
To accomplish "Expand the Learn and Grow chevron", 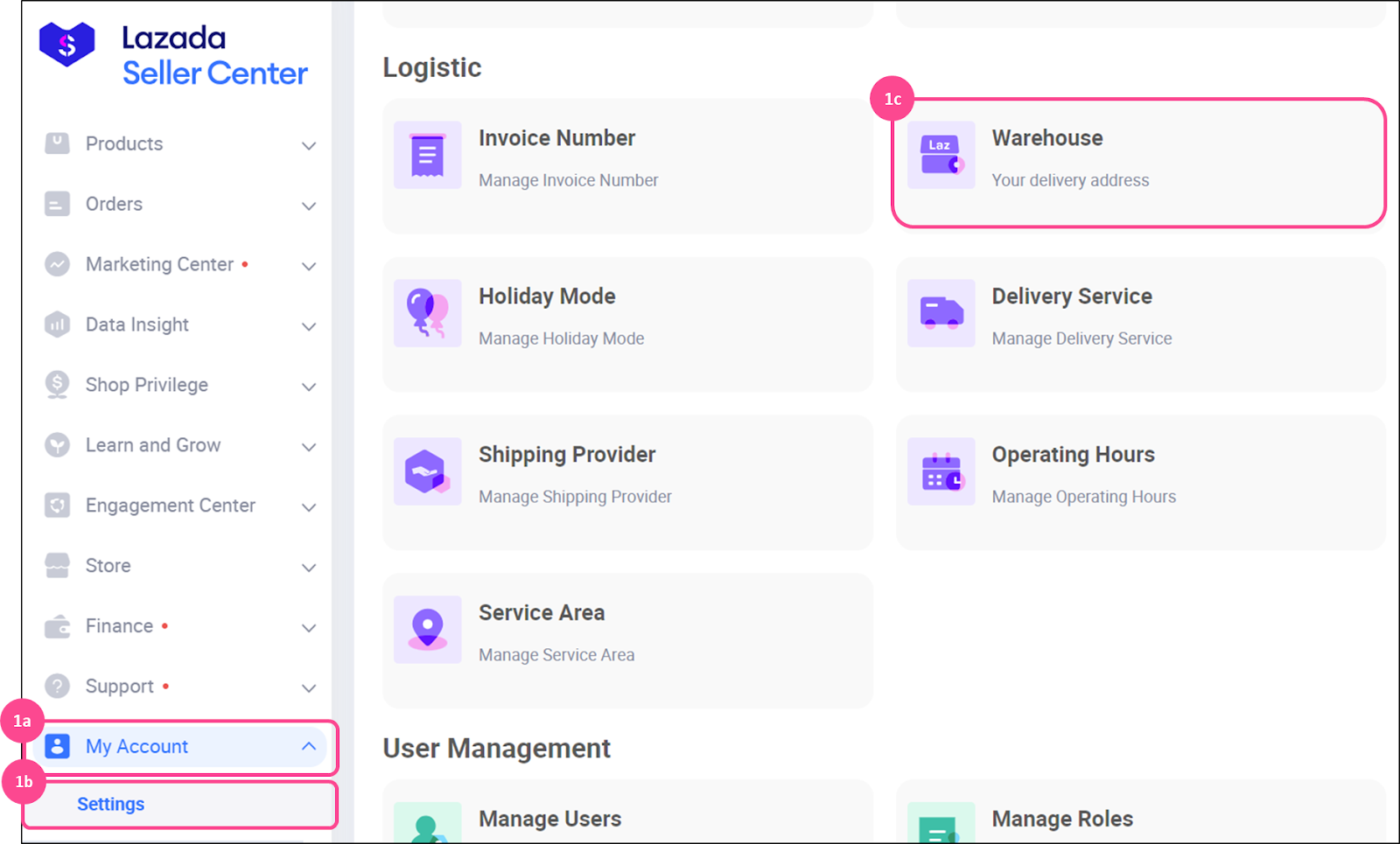I will (x=309, y=447).
